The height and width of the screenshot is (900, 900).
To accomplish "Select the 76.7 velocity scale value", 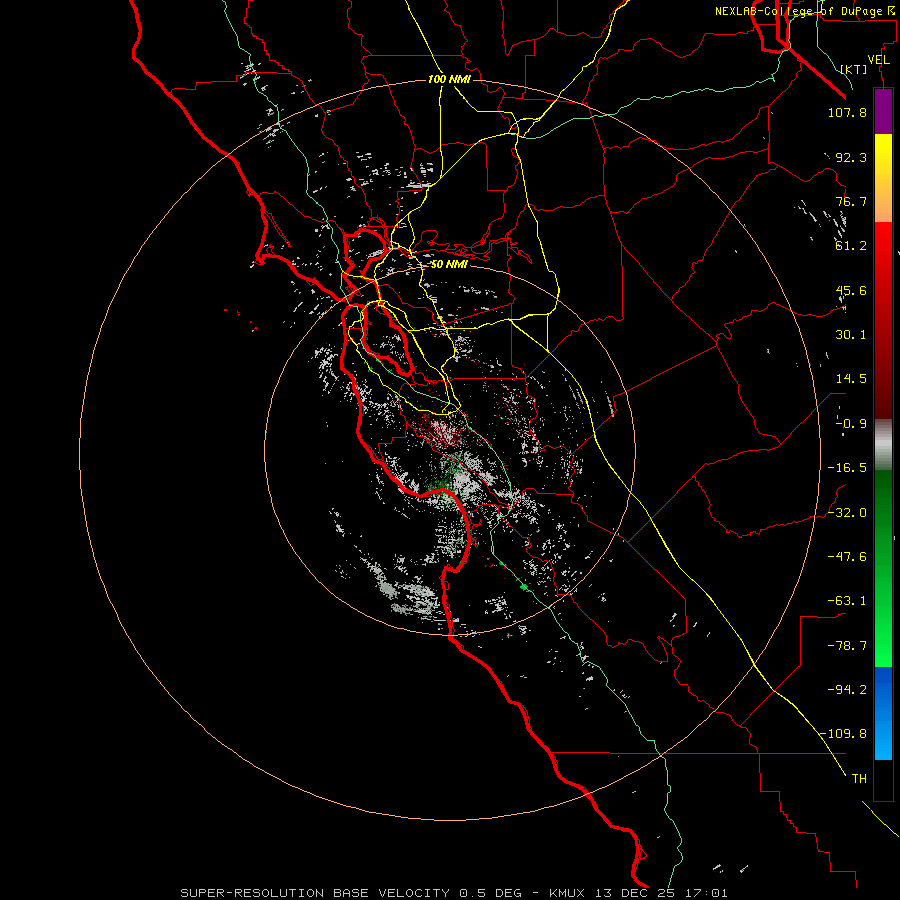I will tap(851, 201).
